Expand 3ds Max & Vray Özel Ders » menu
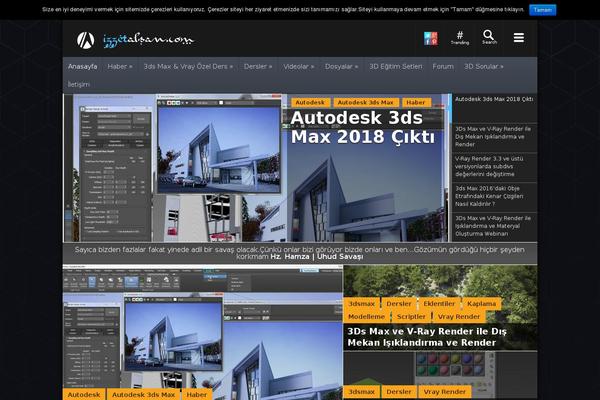The height and width of the screenshot is (400, 600). 188,66
